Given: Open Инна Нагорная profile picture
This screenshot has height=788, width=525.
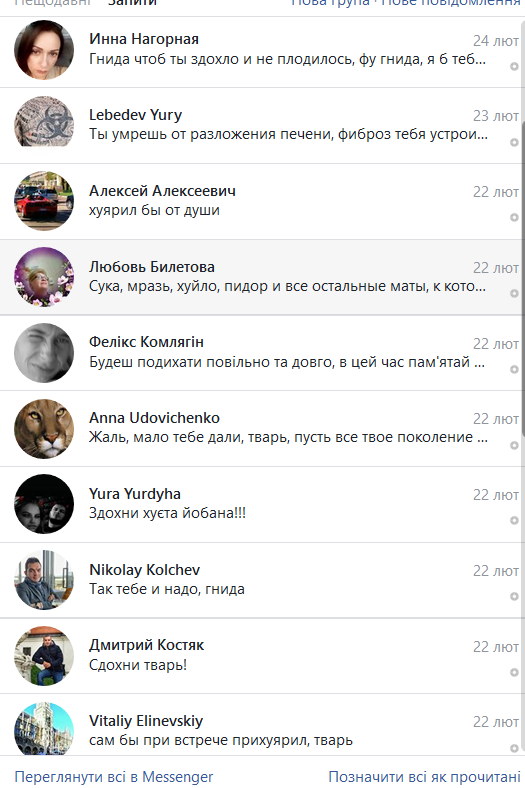Looking at the screenshot, I should 44,50.
